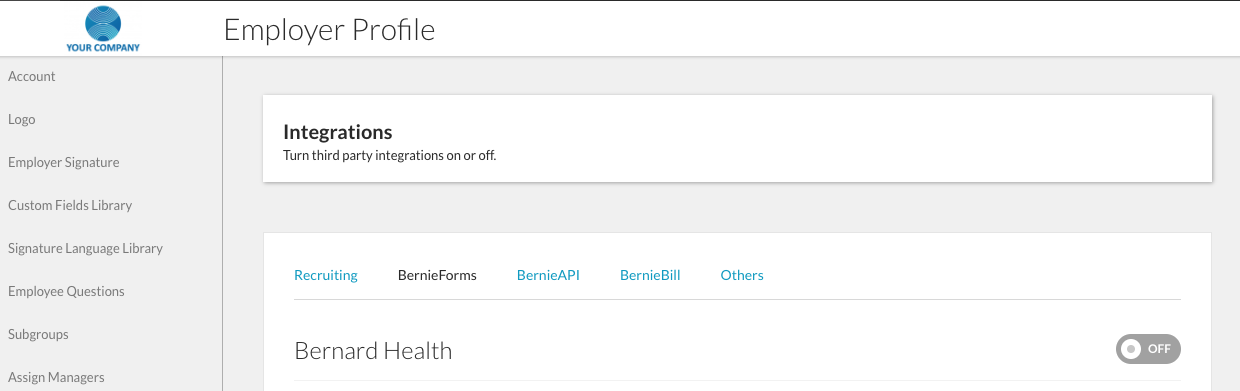The height and width of the screenshot is (391, 1240).
Task: Open the BernieAPI tab
Action: [x=548, y=275]
